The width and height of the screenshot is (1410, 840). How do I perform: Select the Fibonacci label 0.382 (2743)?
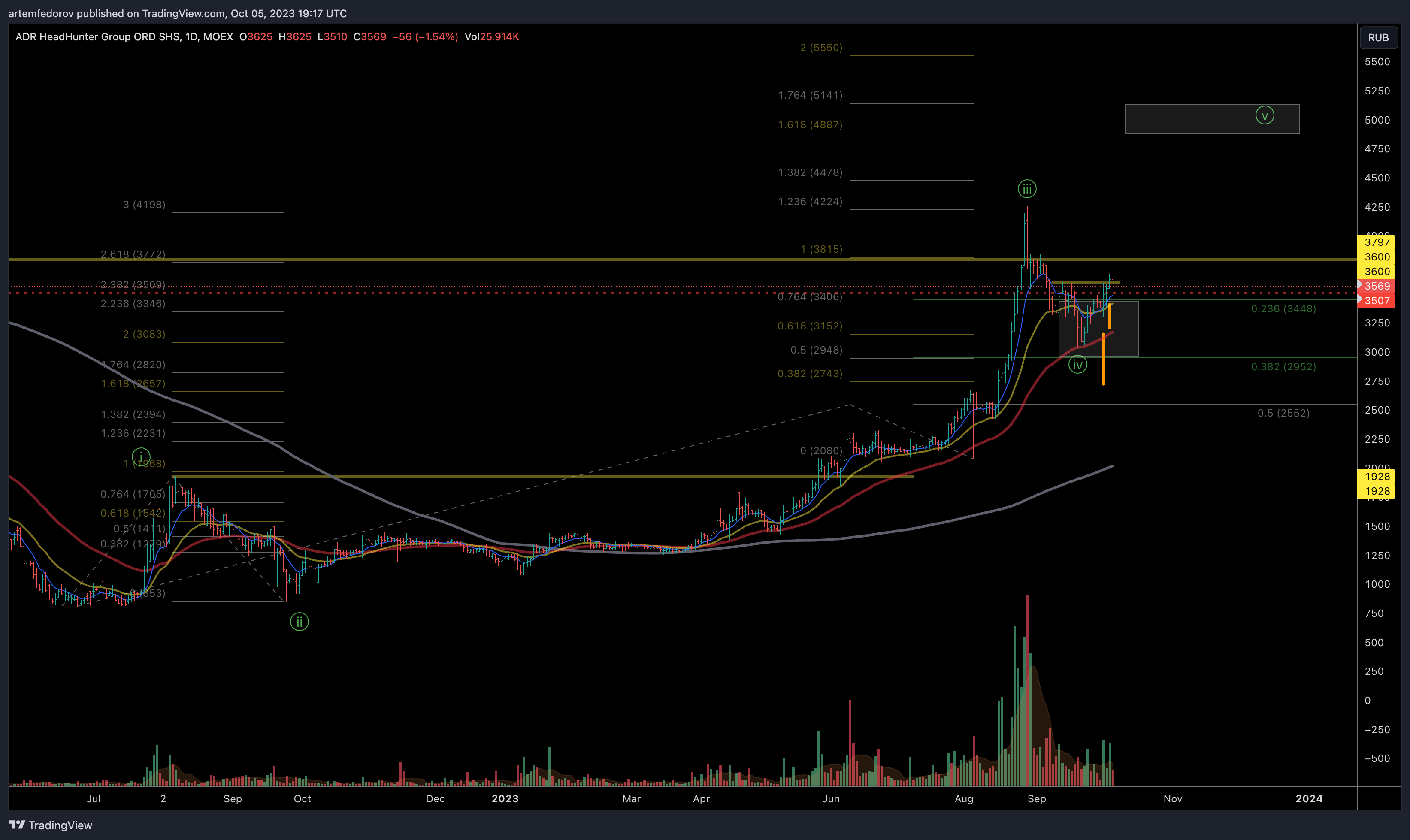810,374
